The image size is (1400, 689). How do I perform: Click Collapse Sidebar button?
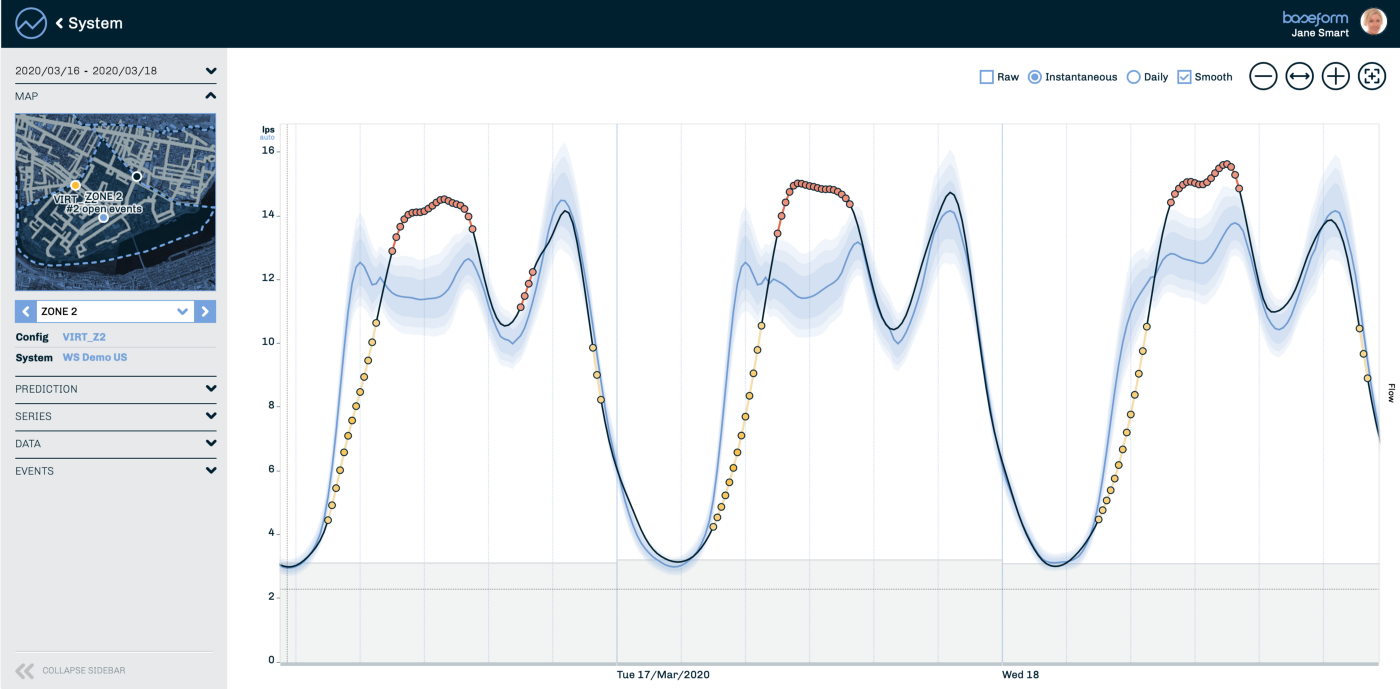pyautogui.click(x=70, y=670)
